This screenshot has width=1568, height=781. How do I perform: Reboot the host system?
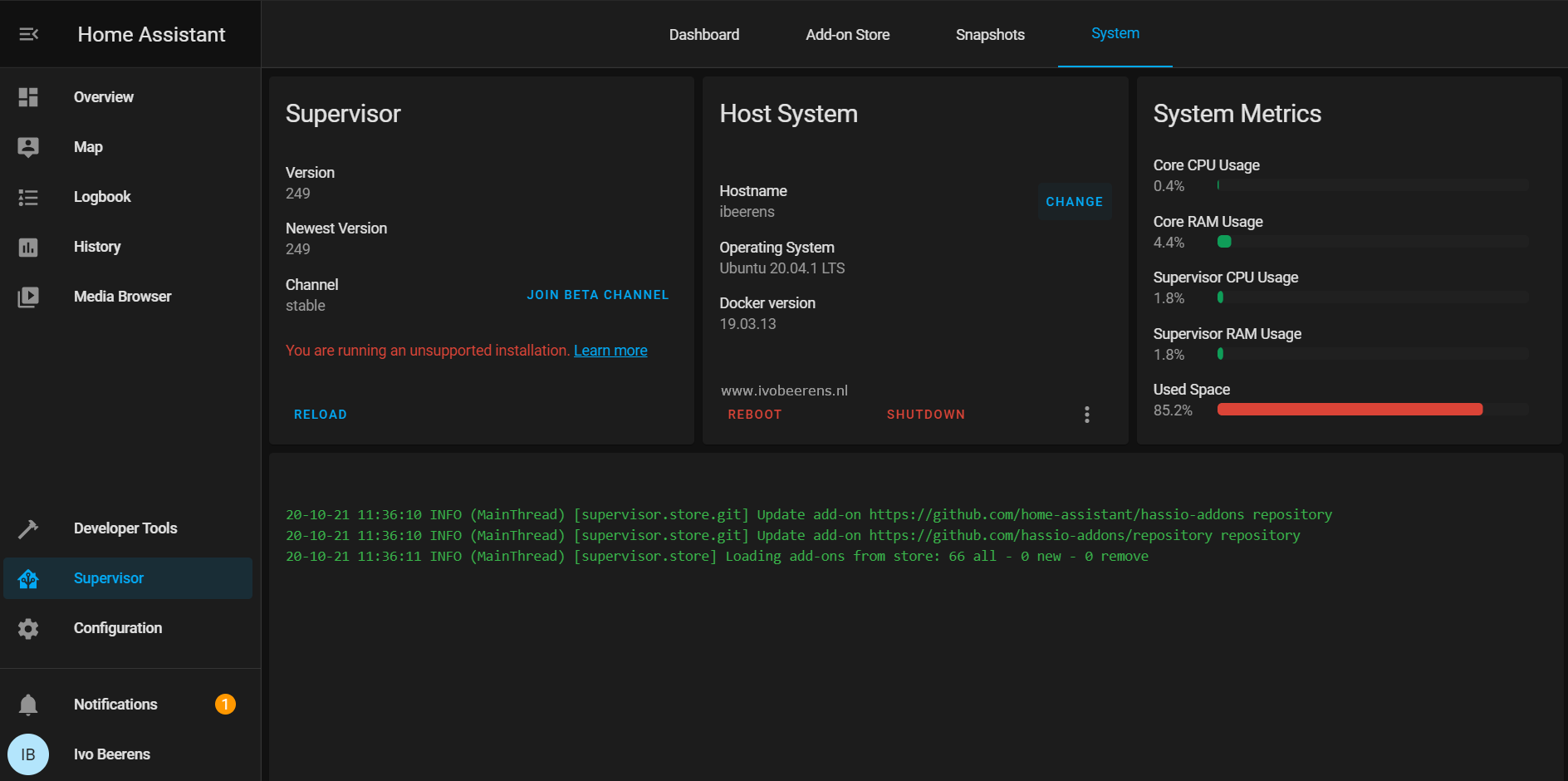click(754, 415)
